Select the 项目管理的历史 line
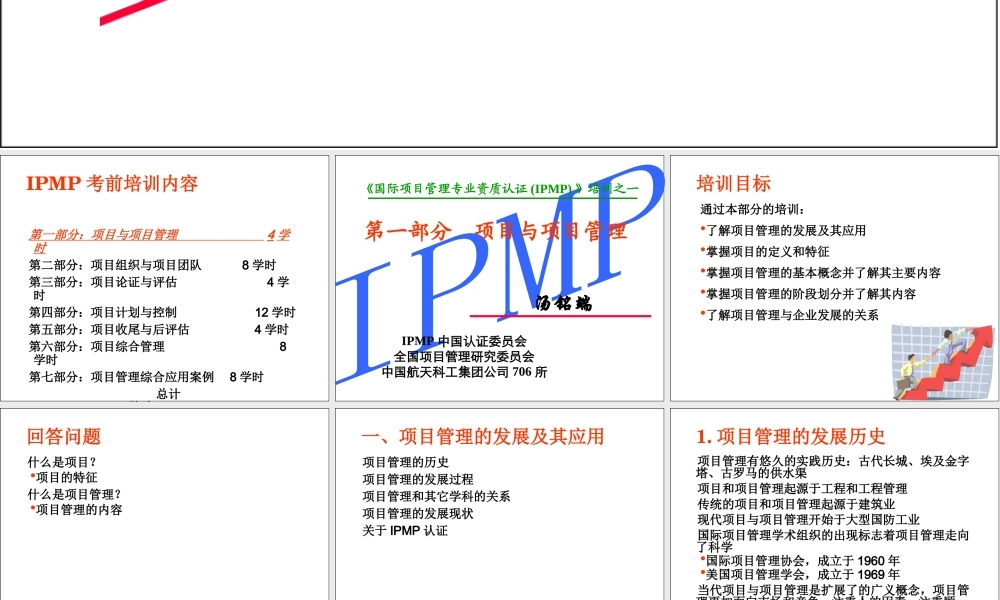The height and width of the screenshot is (600, 1000). coord(406,462)
